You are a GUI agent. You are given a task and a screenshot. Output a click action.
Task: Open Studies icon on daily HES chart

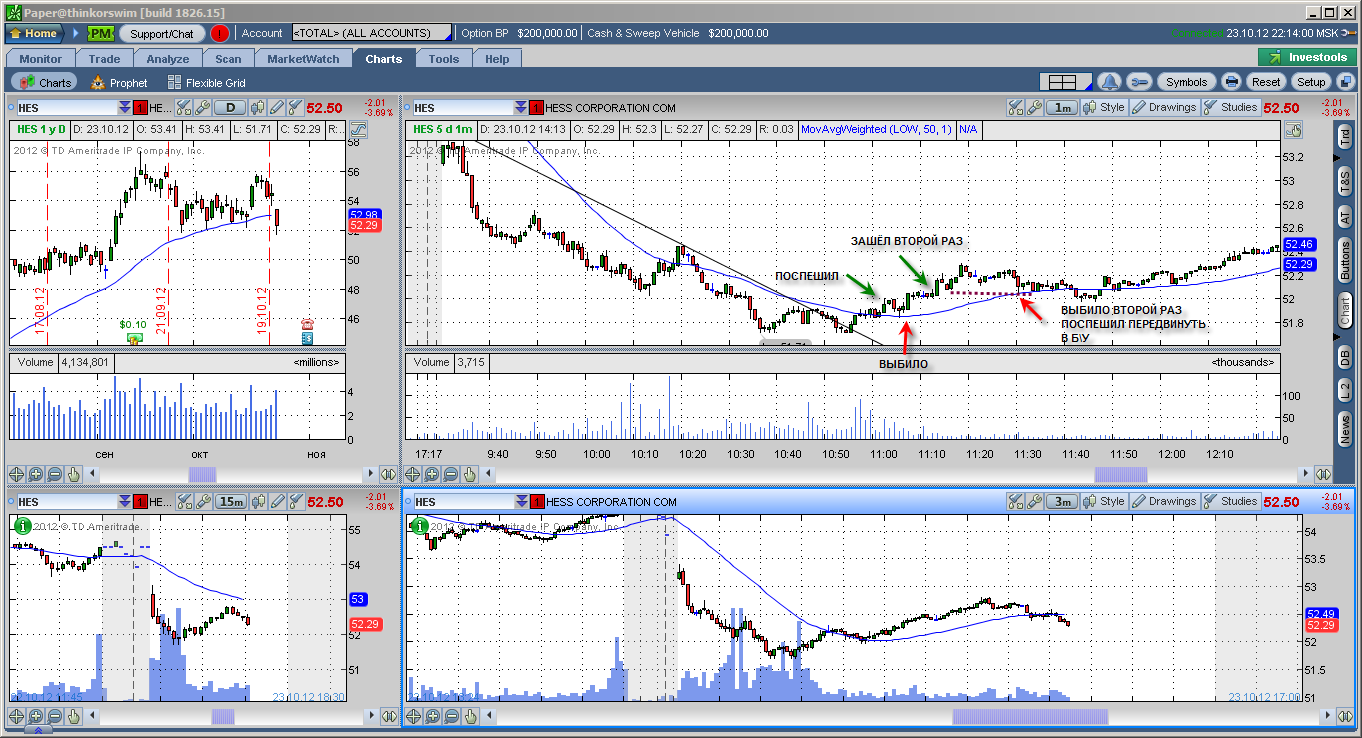click(x=294, y=108)
